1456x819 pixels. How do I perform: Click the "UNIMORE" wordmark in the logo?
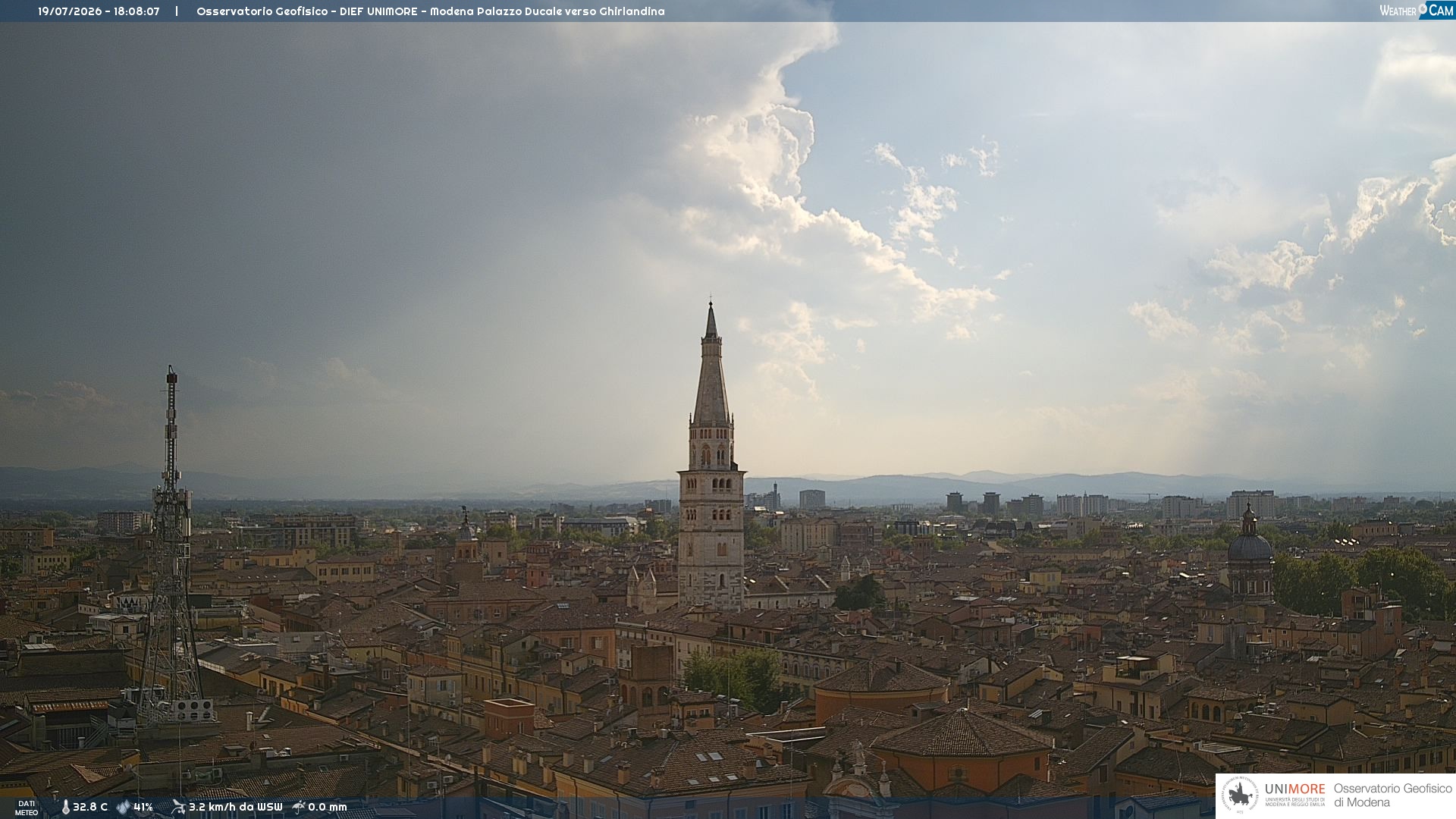[x=1294, y=789]
